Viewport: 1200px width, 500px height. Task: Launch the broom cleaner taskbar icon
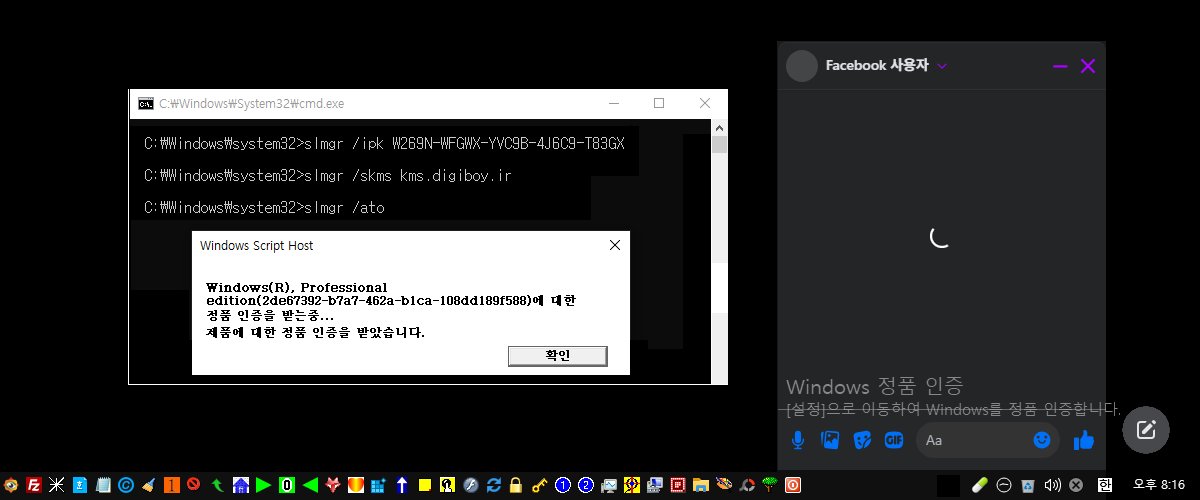coord(149,485)
